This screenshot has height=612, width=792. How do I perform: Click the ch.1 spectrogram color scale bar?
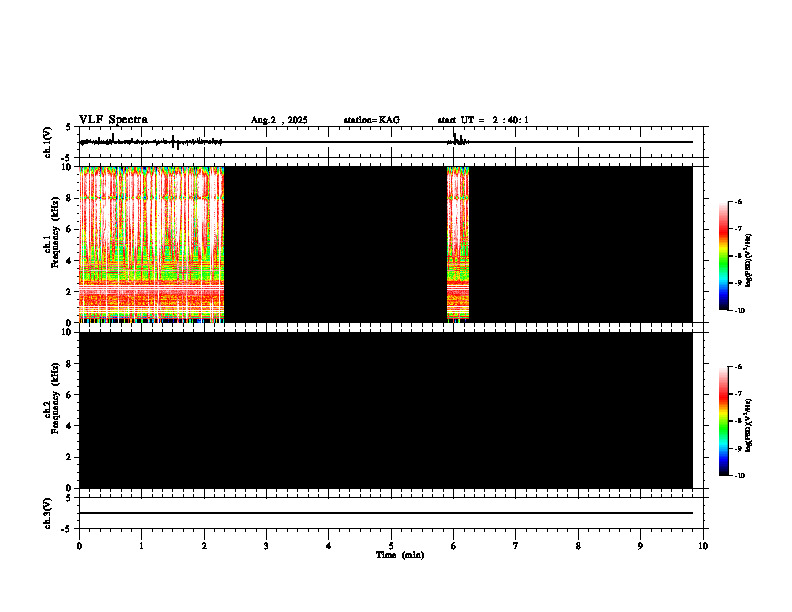[723, 256]
